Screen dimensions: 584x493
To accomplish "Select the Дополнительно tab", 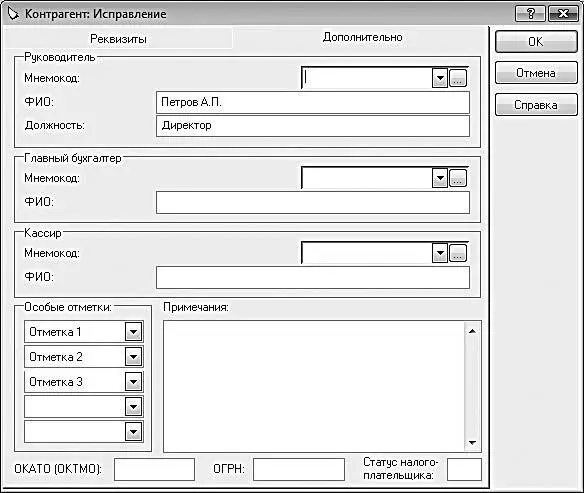I will click(362, 37).
